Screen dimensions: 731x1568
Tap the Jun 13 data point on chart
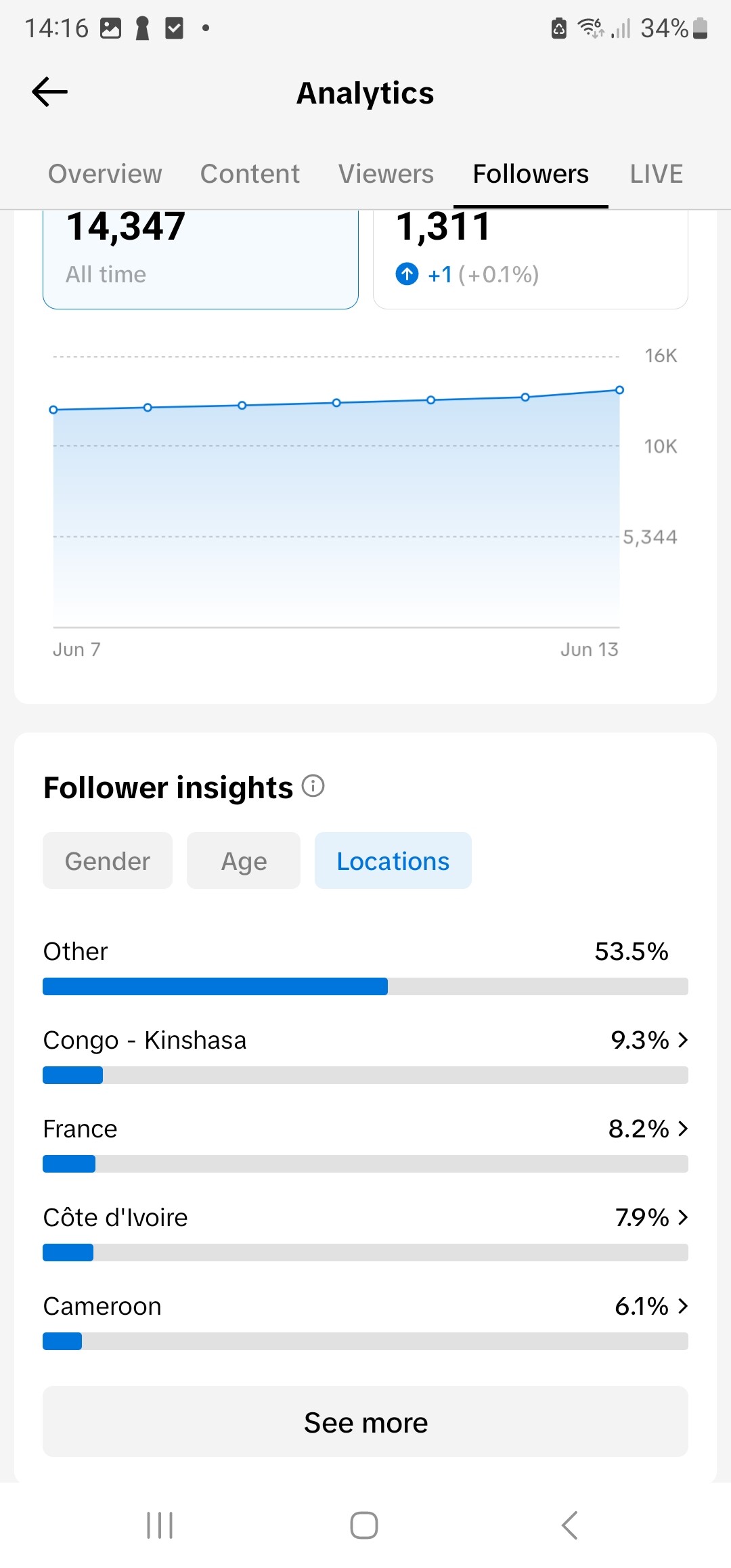(619, 390)
